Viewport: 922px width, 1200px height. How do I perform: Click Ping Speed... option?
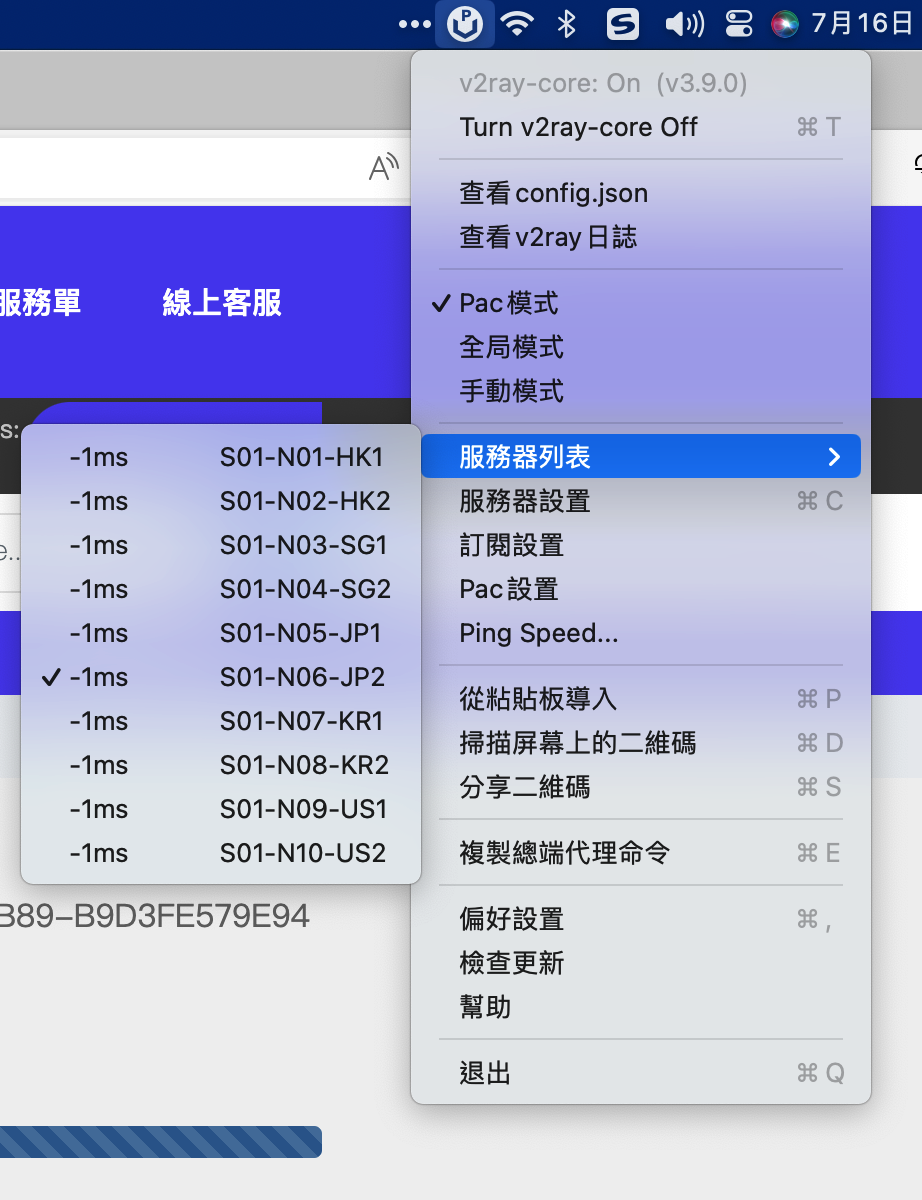pyautogui.click(x=538, y=633)
